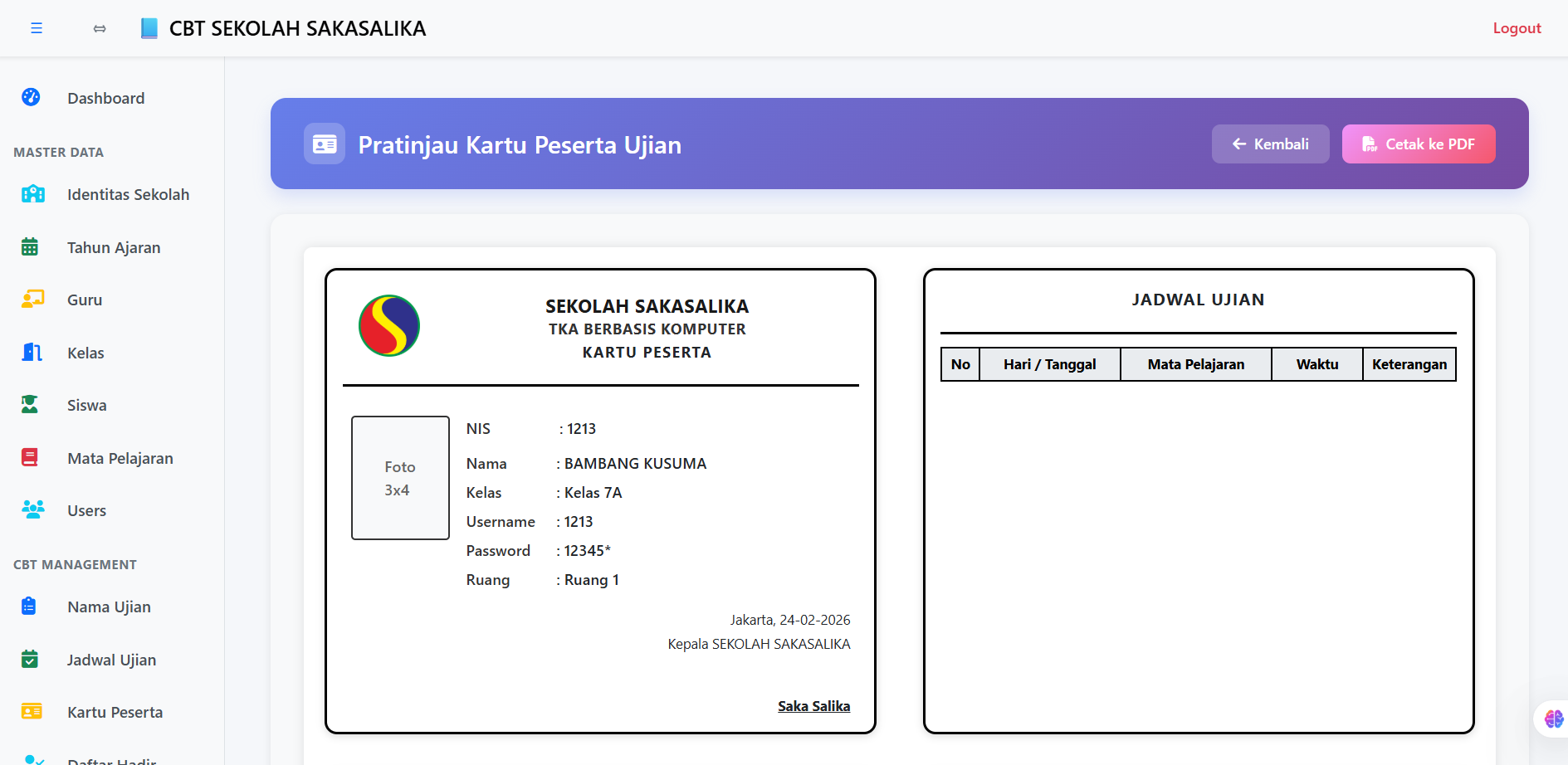
Task: Click the Users group icon
Action: point(32,509)
